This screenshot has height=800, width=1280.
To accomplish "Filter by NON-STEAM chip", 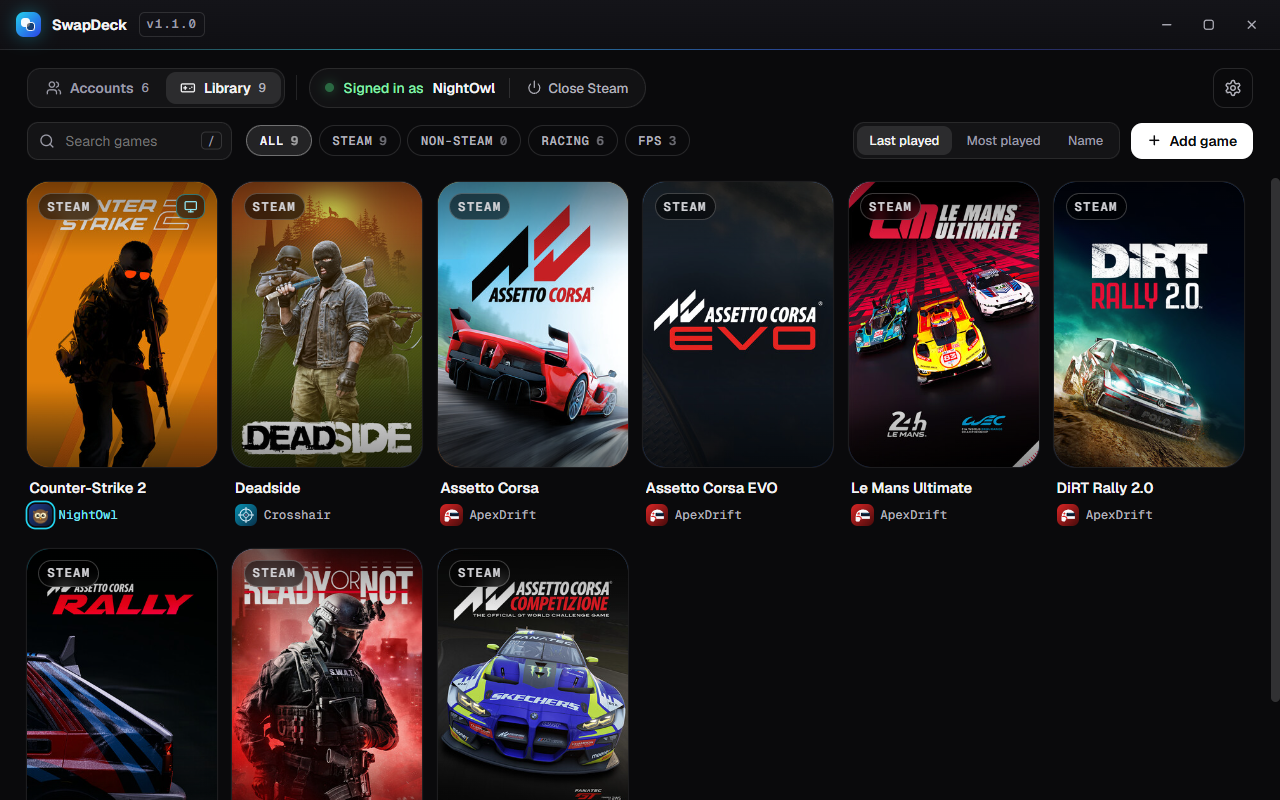I will [464, 141].
